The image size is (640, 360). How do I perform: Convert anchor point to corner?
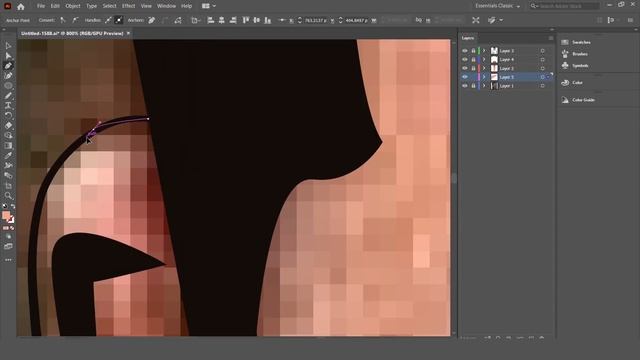(63, 20)
